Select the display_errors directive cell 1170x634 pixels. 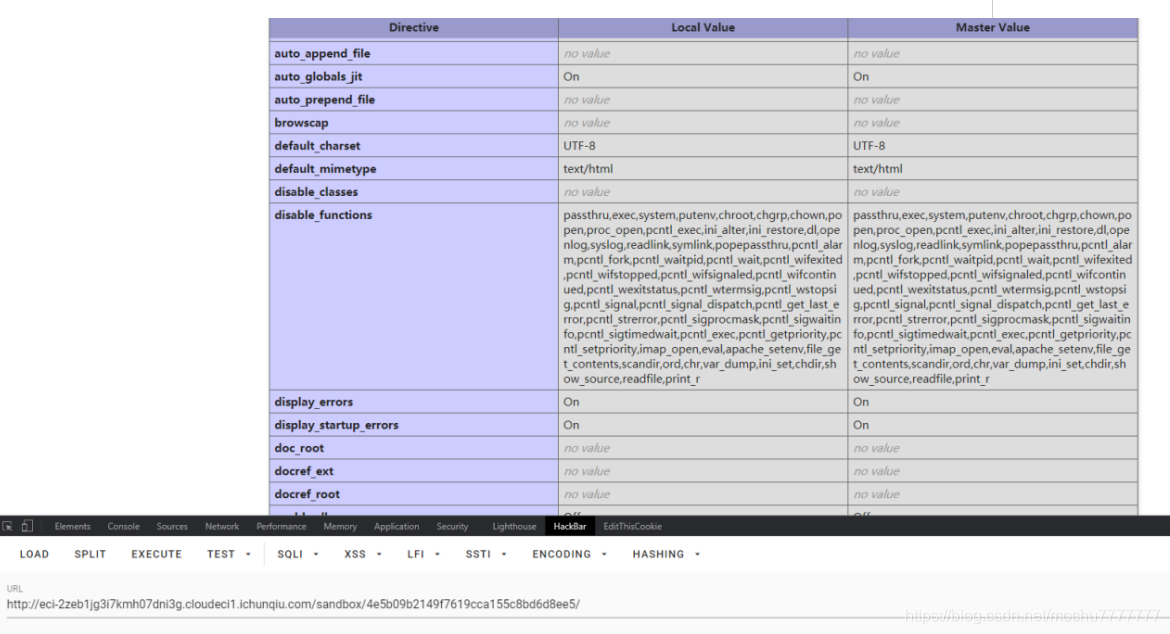tap(413, 402)
